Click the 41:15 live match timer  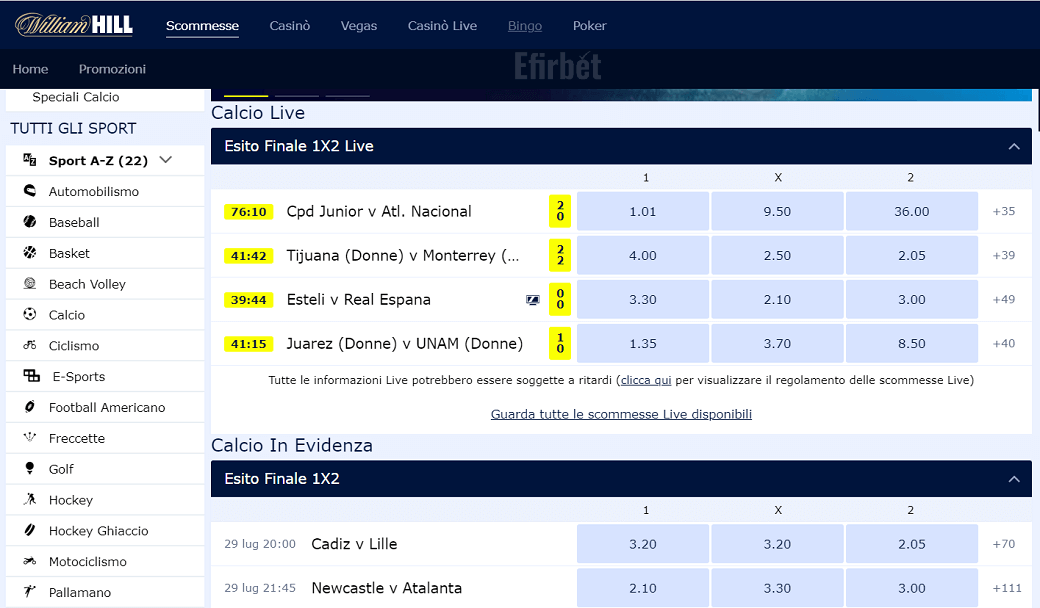click(249, 343)
